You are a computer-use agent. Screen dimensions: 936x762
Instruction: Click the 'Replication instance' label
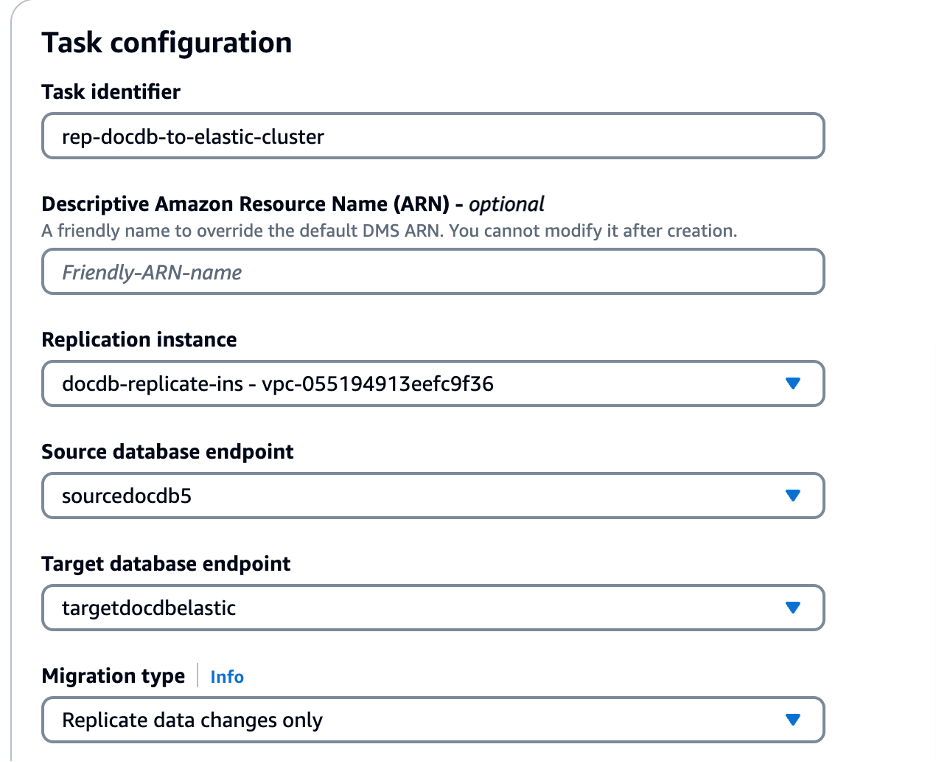tap(139, 340)
